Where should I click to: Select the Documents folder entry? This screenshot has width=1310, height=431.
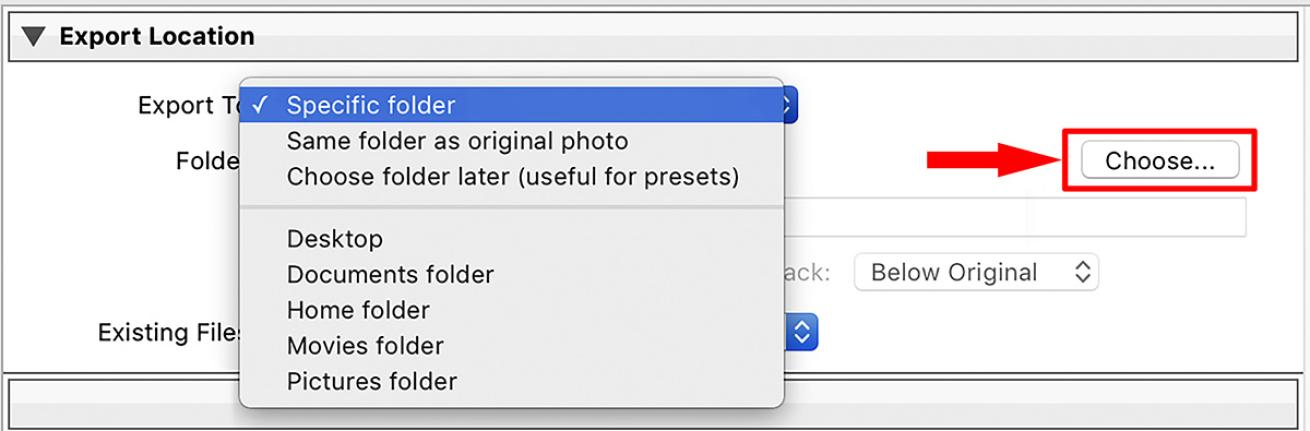click(390, 274)
